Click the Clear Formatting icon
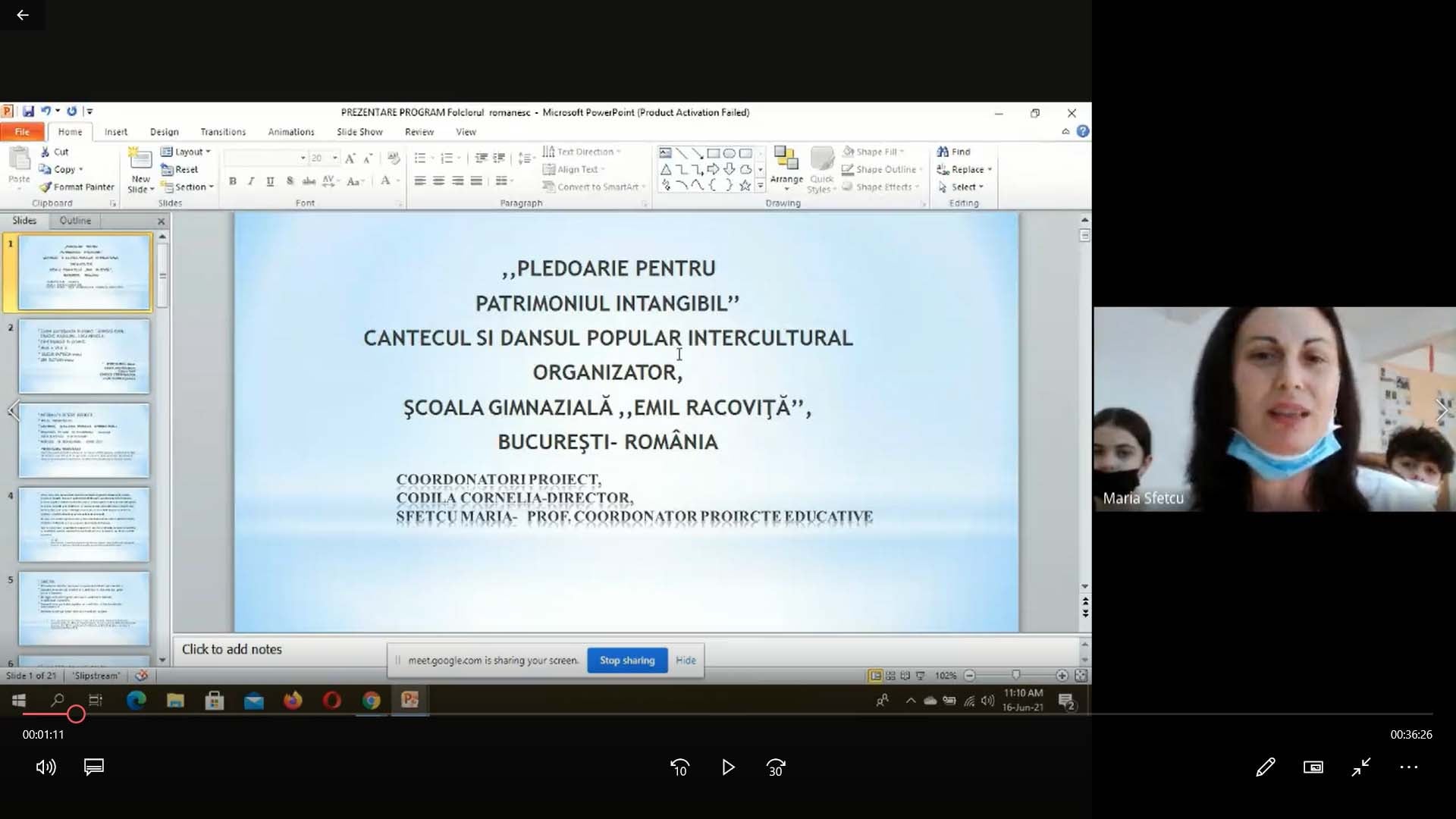Image resolution: width=1456 pixels, height=819 pixels. tap(394, 158)
